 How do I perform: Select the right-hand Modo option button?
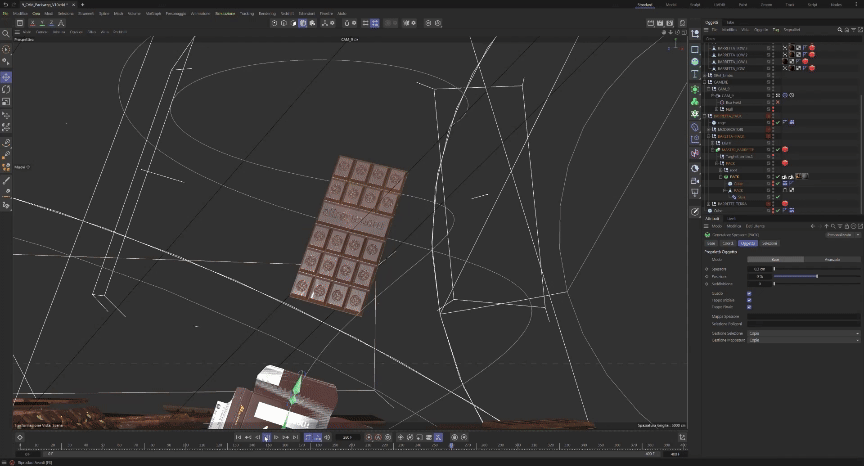click(x=832, y=259)
